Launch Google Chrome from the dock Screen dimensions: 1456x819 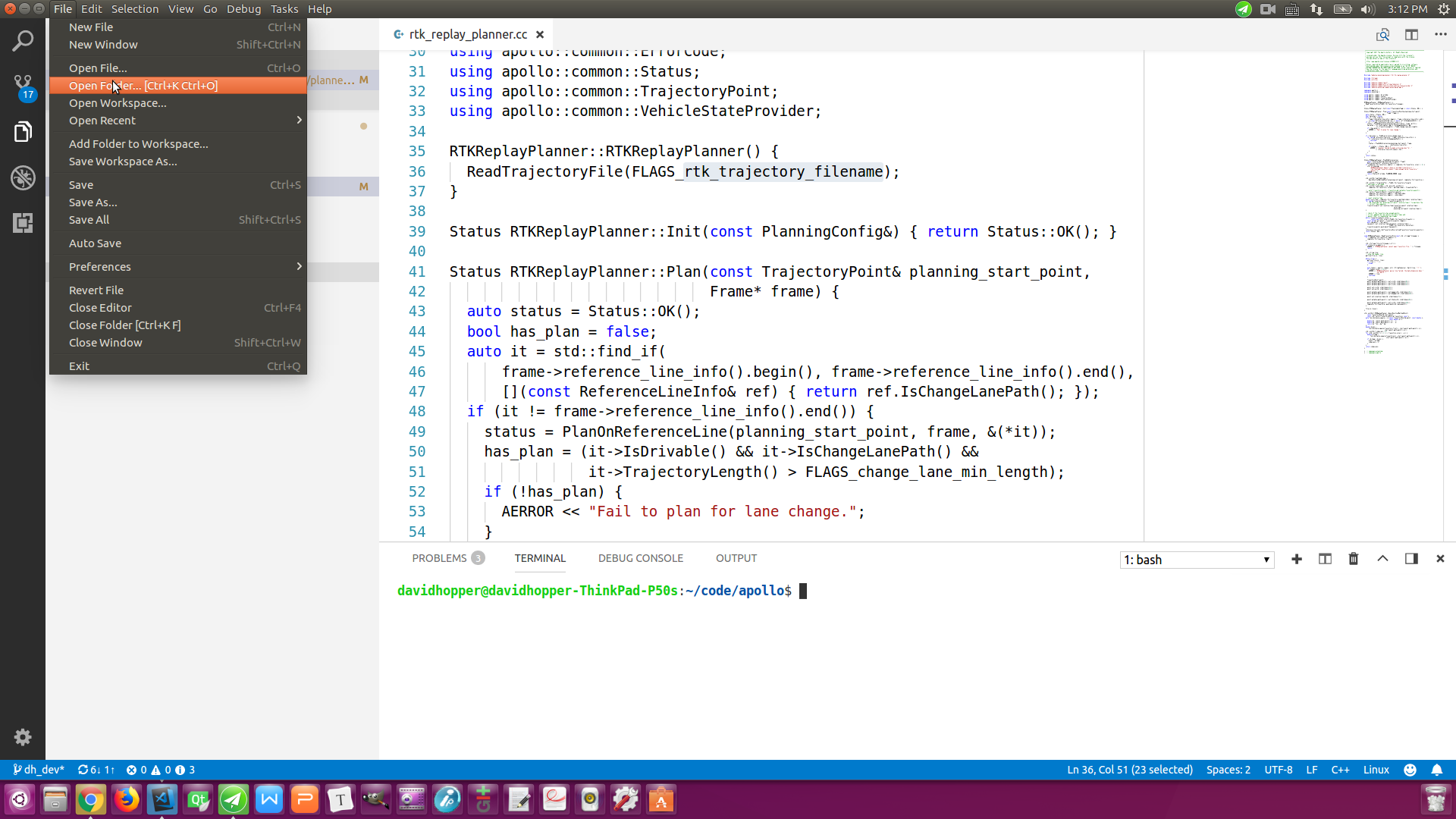(x=90, y=799)
